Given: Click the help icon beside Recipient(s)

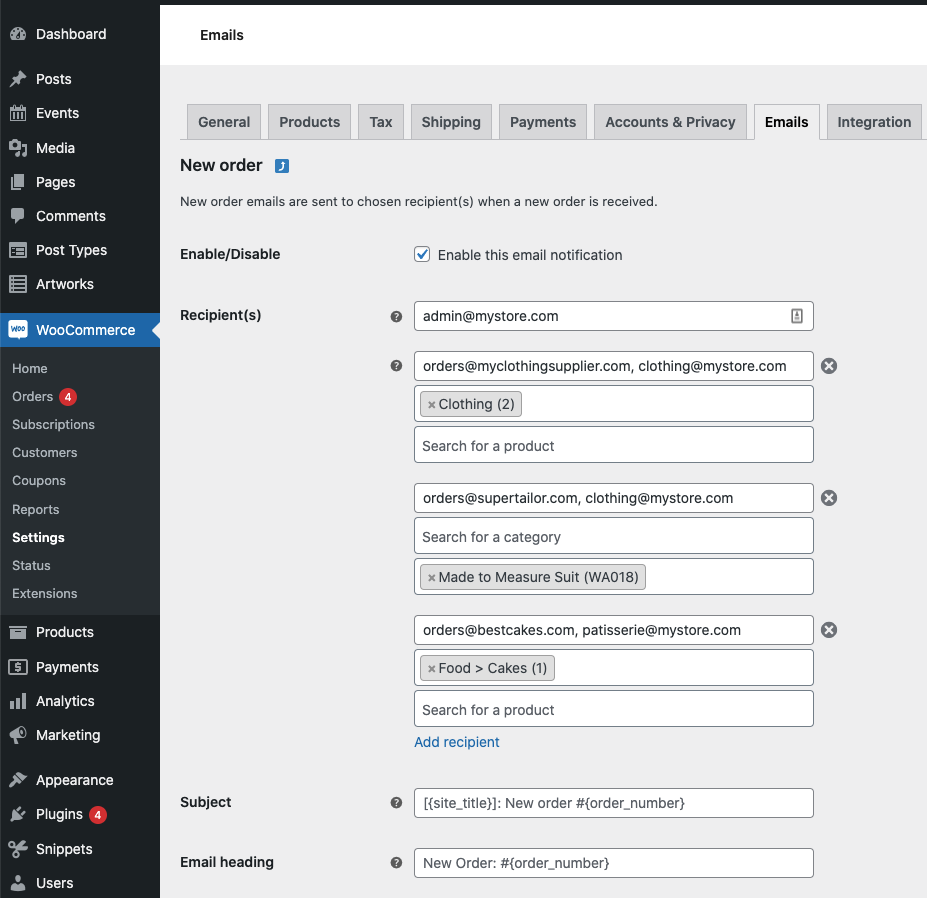Looking at the screenshot, I should [396, 315].
